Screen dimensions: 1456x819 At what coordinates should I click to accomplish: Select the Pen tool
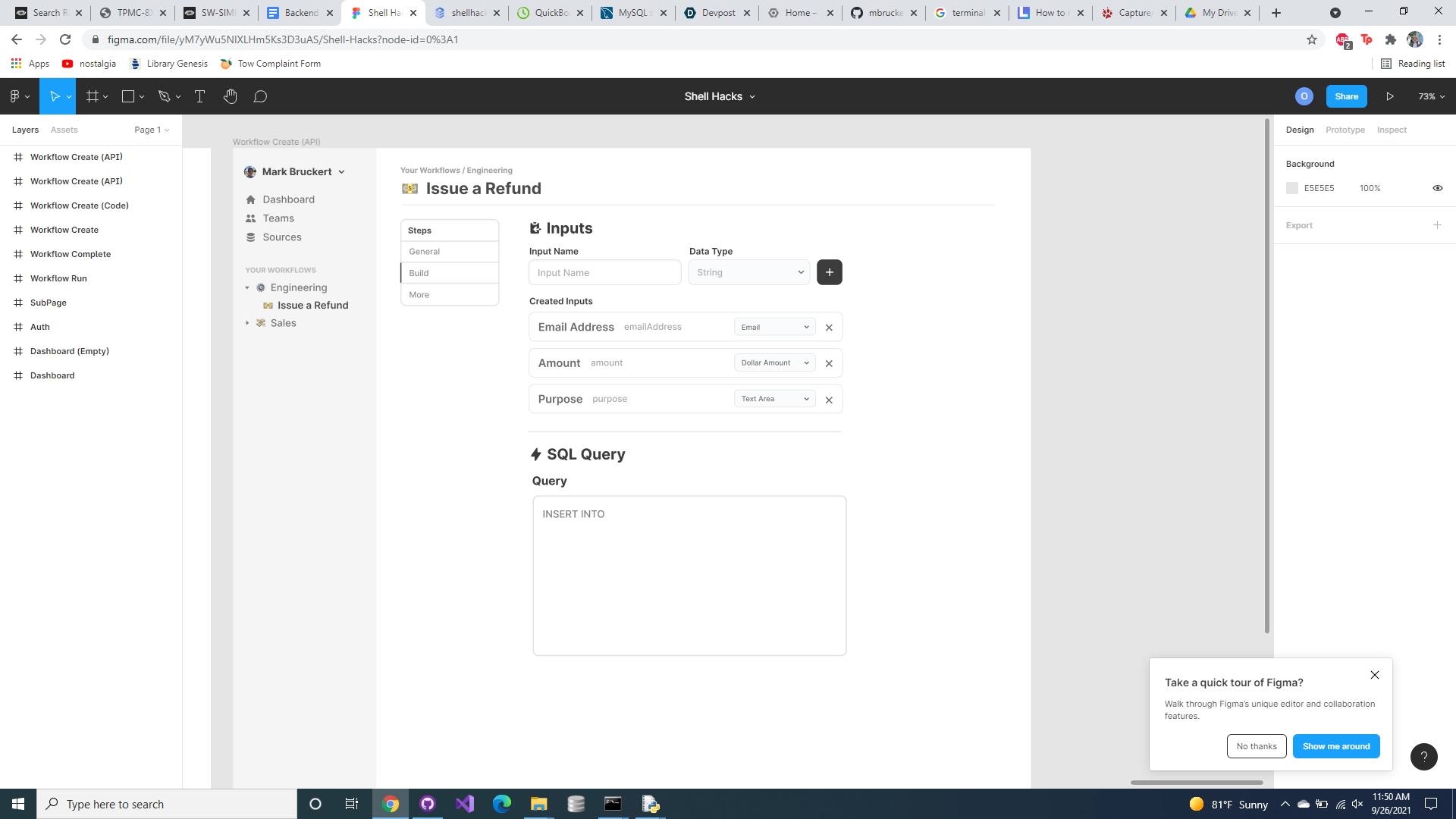(x=164, y=96)
